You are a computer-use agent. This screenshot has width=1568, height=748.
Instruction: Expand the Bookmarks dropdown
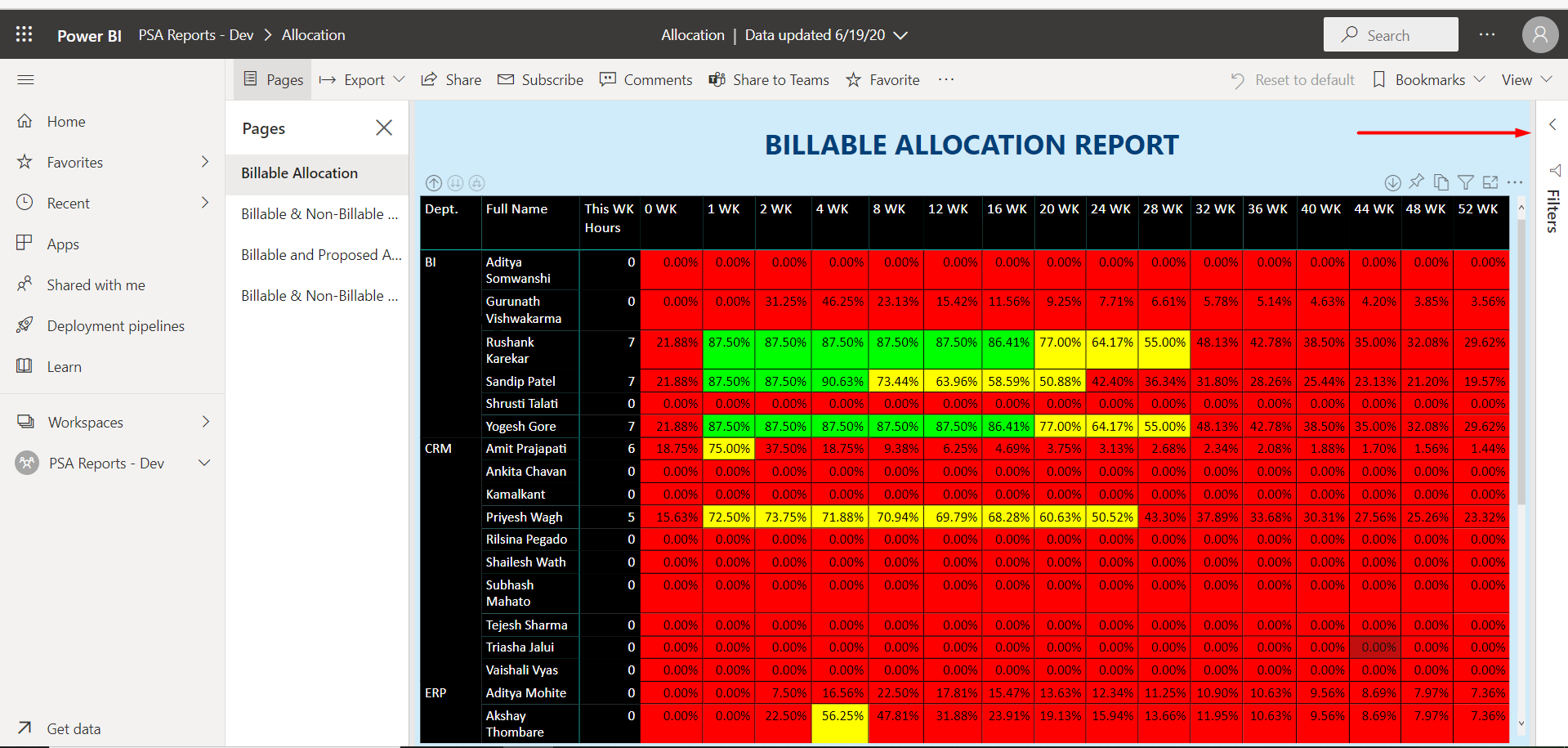pyautogui.click(x=1428, y=80)
